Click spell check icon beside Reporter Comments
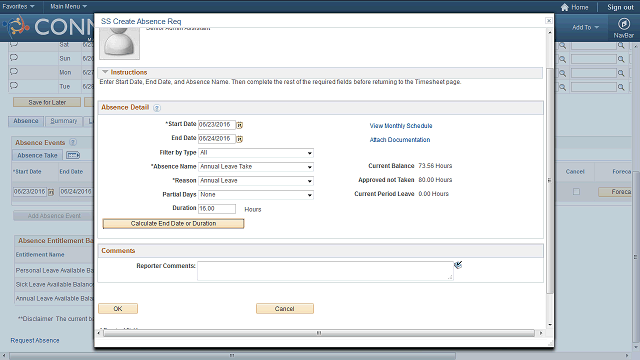 458,265
